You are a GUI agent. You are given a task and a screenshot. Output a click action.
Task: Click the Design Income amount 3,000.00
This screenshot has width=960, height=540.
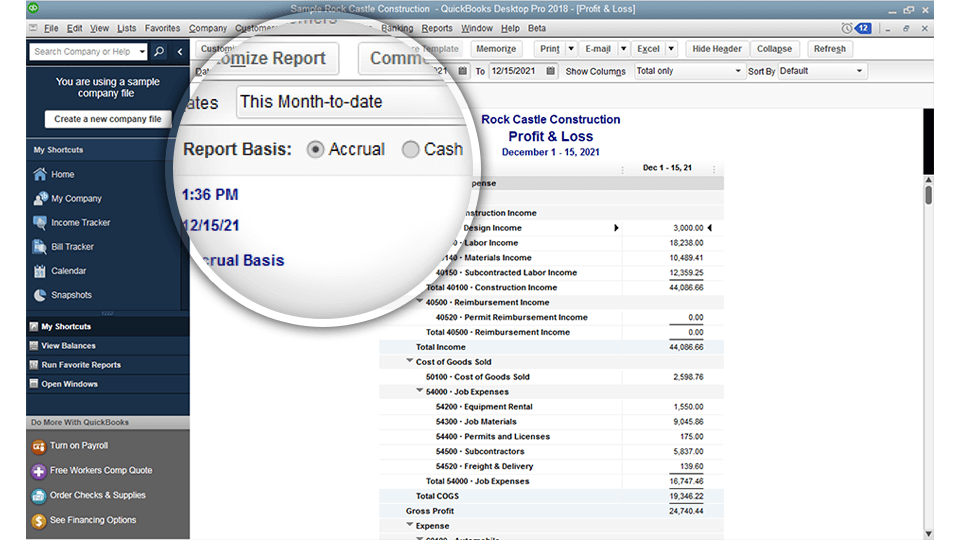[x=688, y=228]
